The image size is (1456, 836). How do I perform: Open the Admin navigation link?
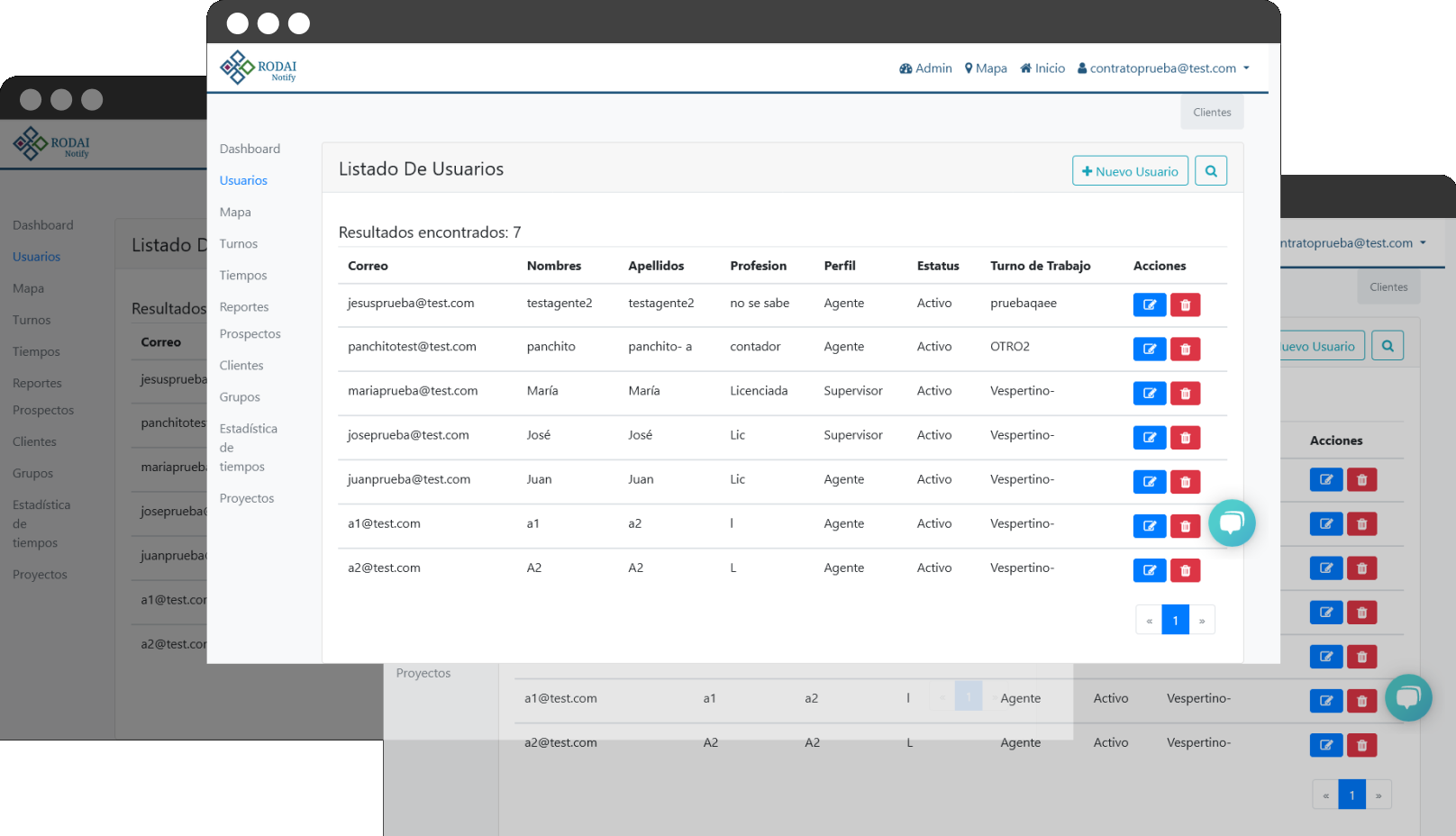(x=925, y=68)
